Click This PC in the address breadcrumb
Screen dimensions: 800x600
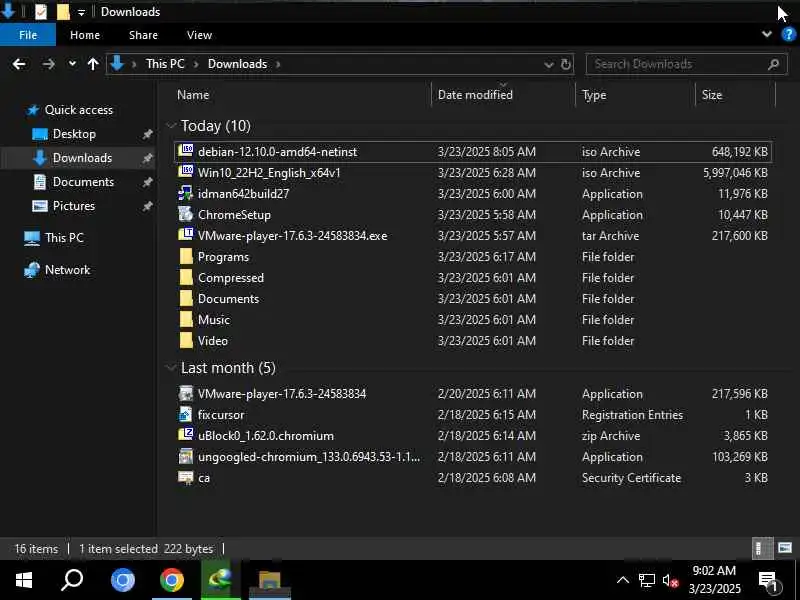coord(165,64)
